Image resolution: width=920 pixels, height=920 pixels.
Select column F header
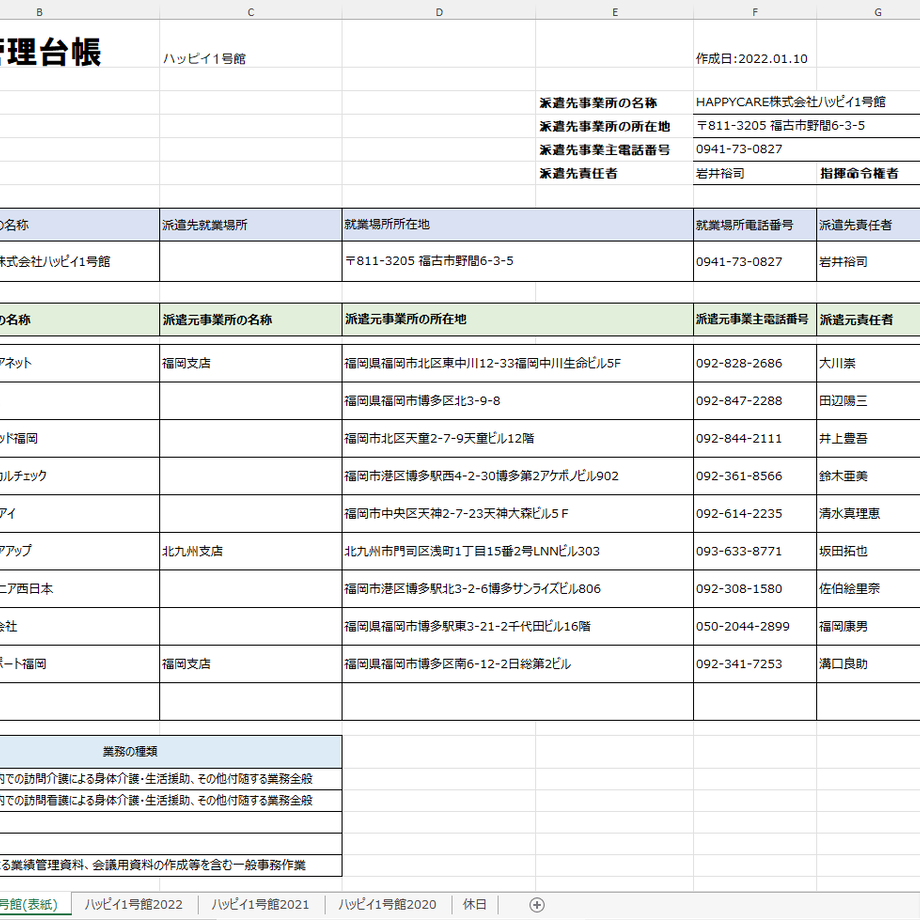click(x=755, y=12)
